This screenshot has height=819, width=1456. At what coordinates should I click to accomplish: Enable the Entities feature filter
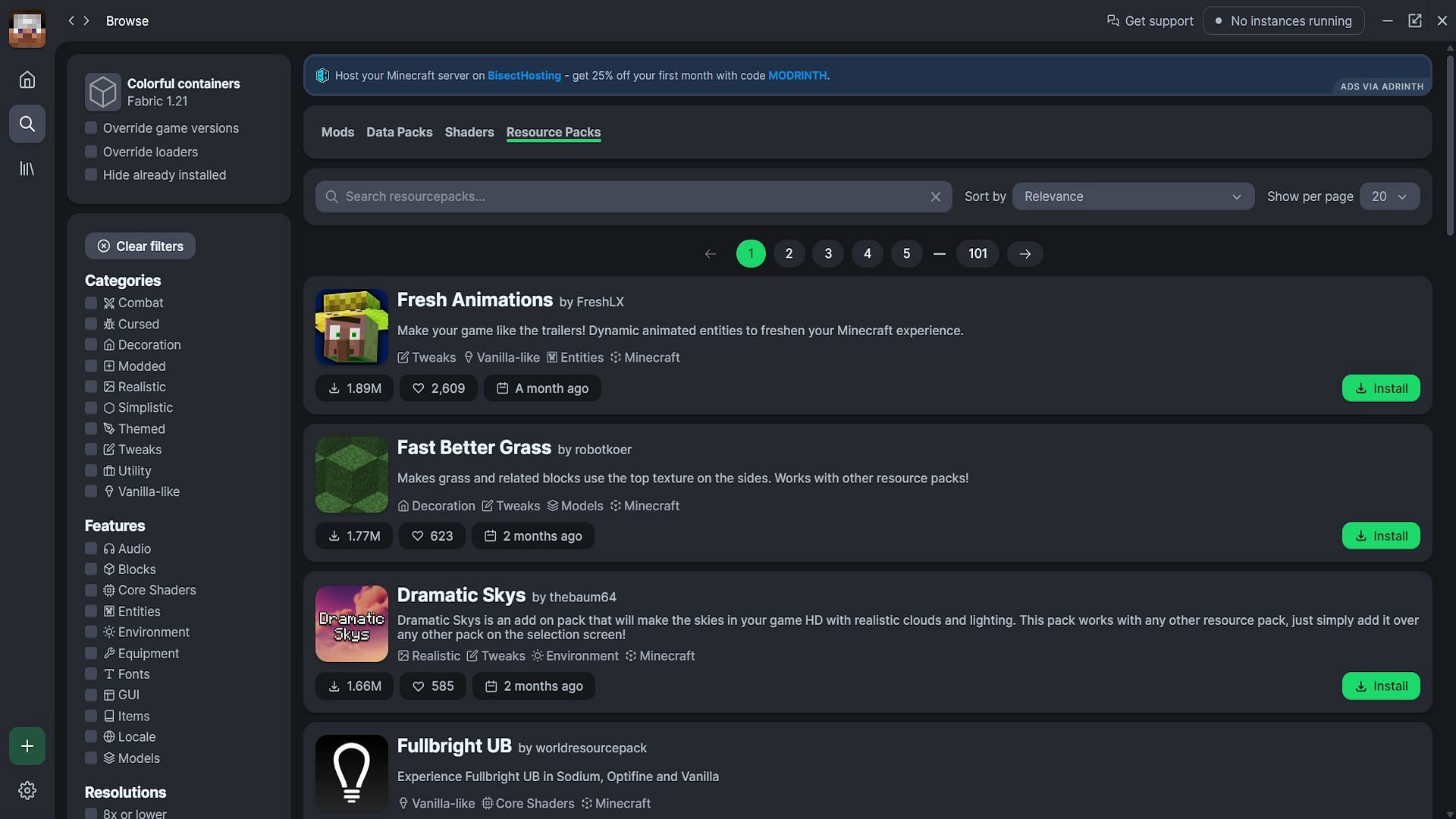(91, 611)
